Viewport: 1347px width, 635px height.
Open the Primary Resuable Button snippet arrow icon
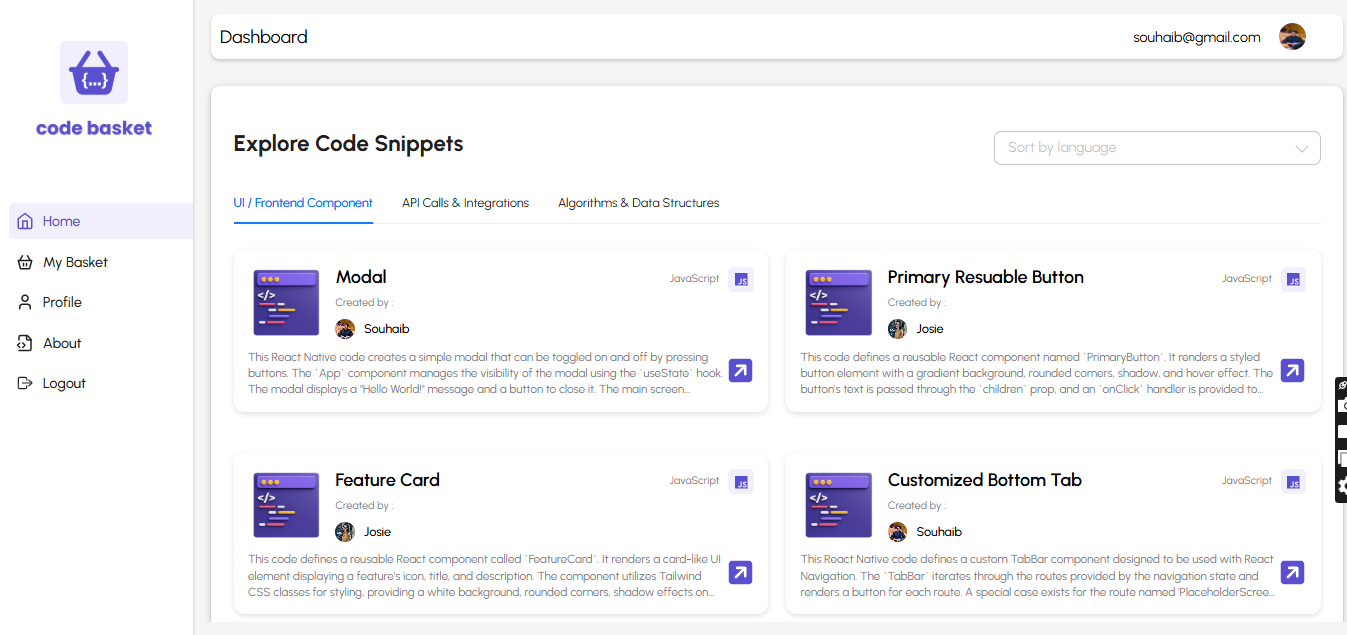[x=1292, y=370]
